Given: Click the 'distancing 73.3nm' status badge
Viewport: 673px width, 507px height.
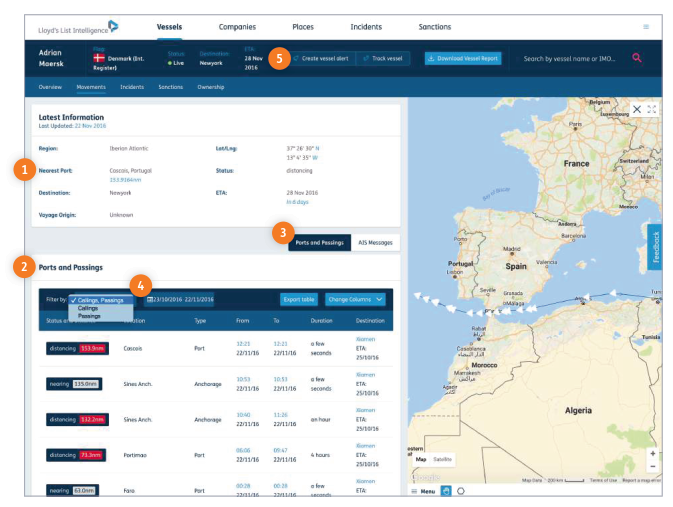Looking at the screenshot, I should click(76, 455).
